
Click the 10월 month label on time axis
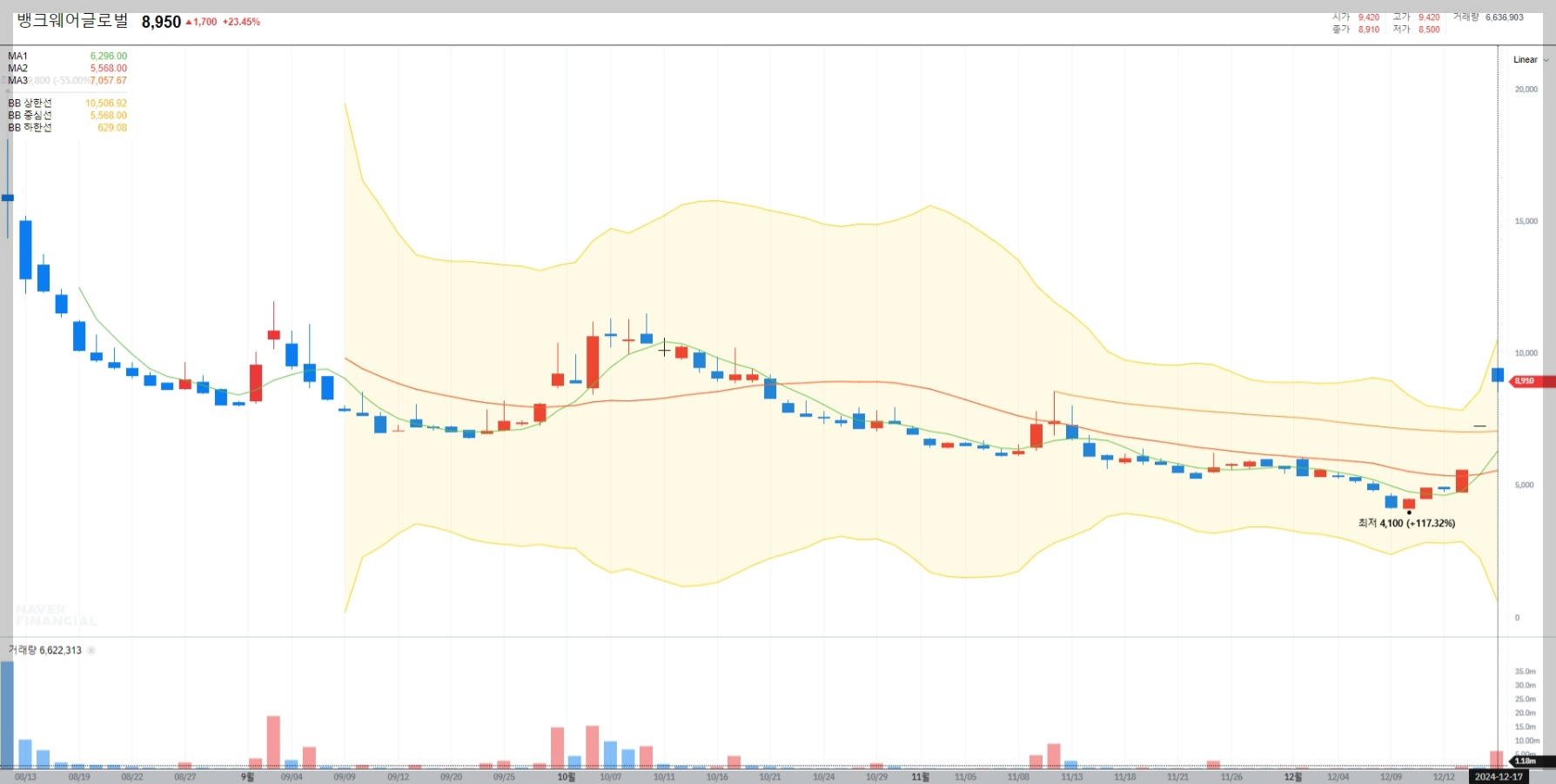click(567, 777)
